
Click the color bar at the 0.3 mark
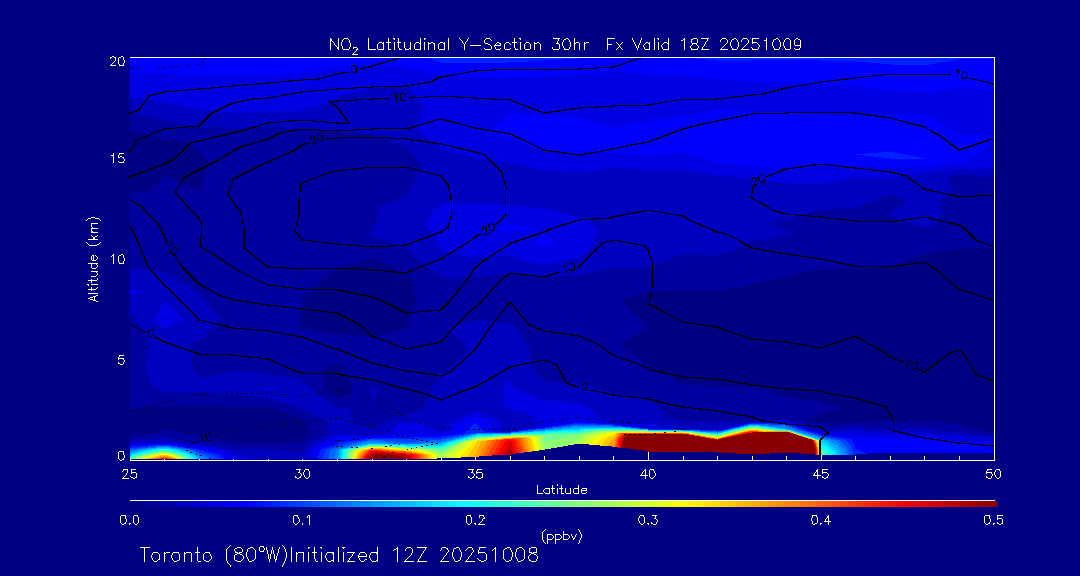point(649,501)
